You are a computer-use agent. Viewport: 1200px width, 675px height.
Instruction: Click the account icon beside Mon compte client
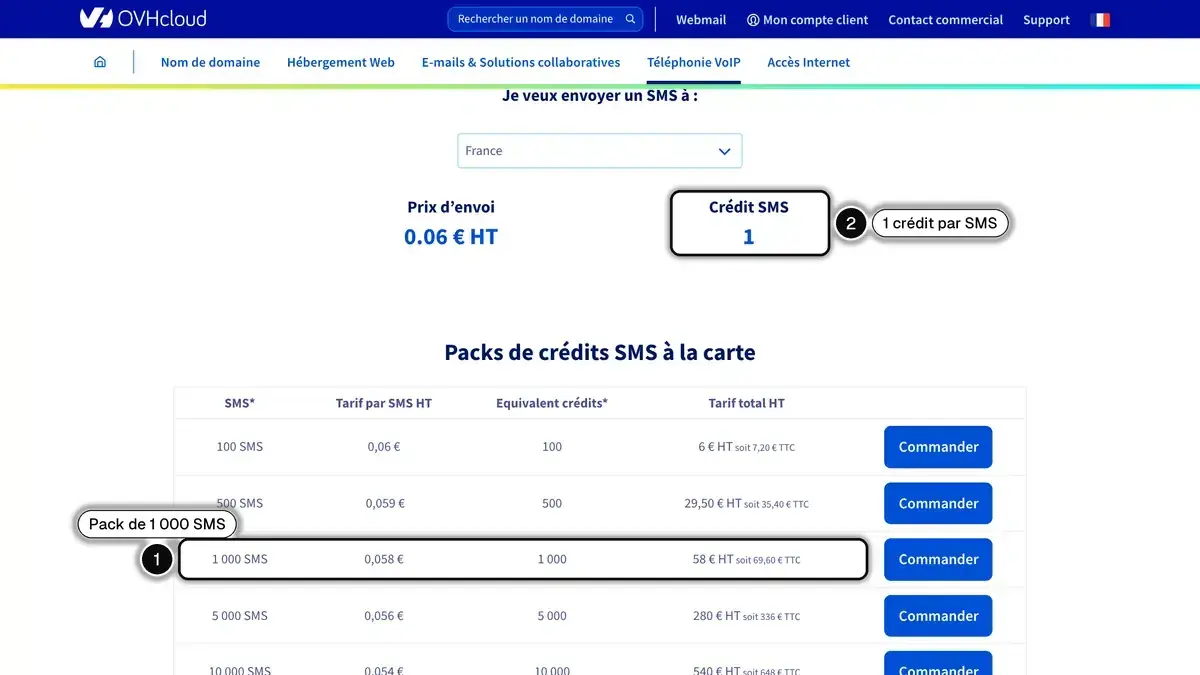click(753, 20)
